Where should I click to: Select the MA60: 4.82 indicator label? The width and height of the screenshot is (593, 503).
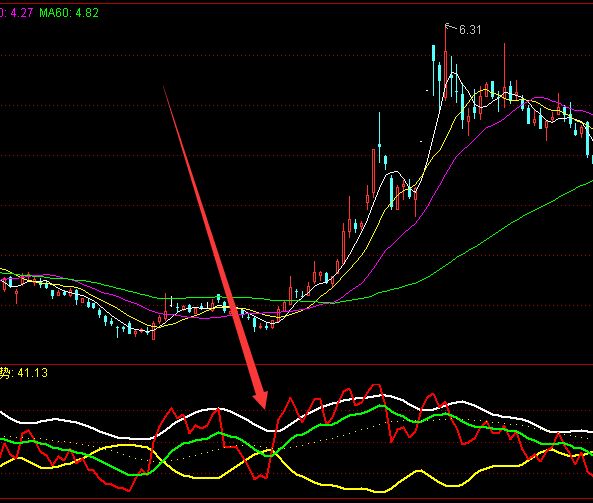(69, 13)
